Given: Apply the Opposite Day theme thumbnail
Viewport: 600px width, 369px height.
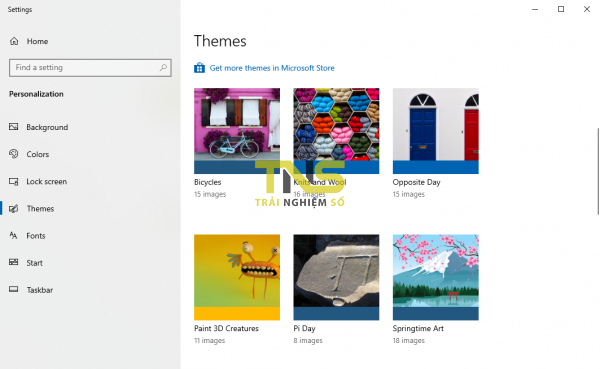Looking at the screenshot, I should pyautogui.click(x=435, y=131).
